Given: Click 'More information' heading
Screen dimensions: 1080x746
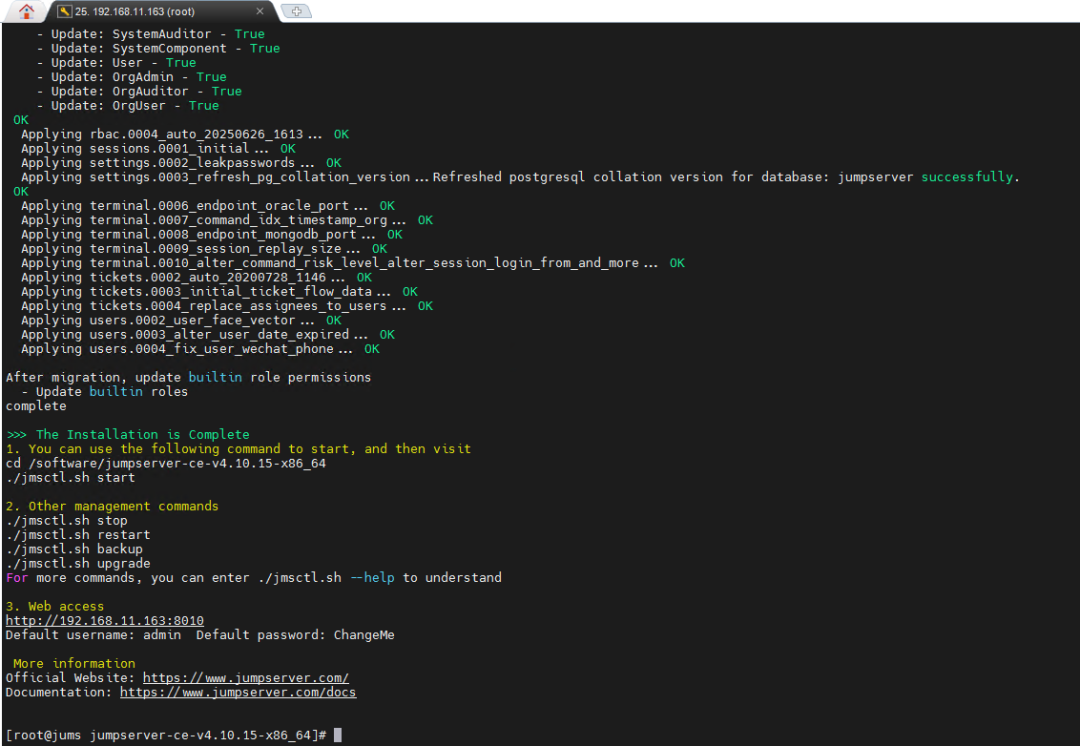Looking at the screenshot, I should pos(74,663).
